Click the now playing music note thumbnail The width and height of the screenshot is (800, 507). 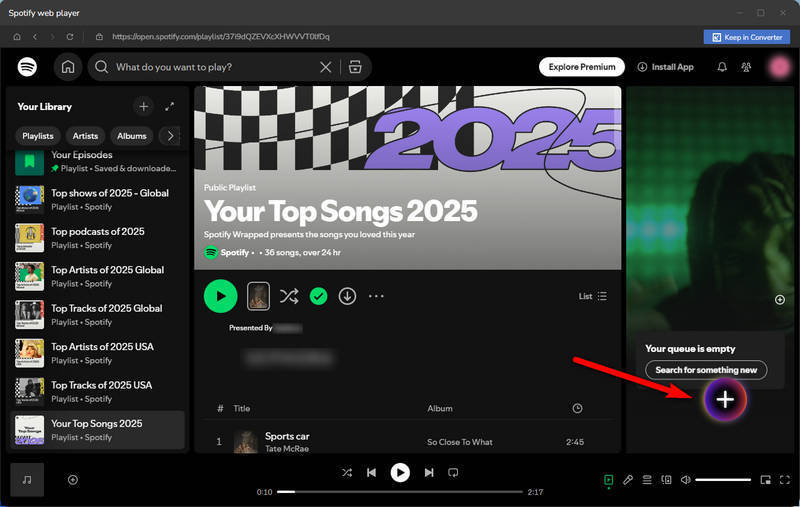(27, 480)
